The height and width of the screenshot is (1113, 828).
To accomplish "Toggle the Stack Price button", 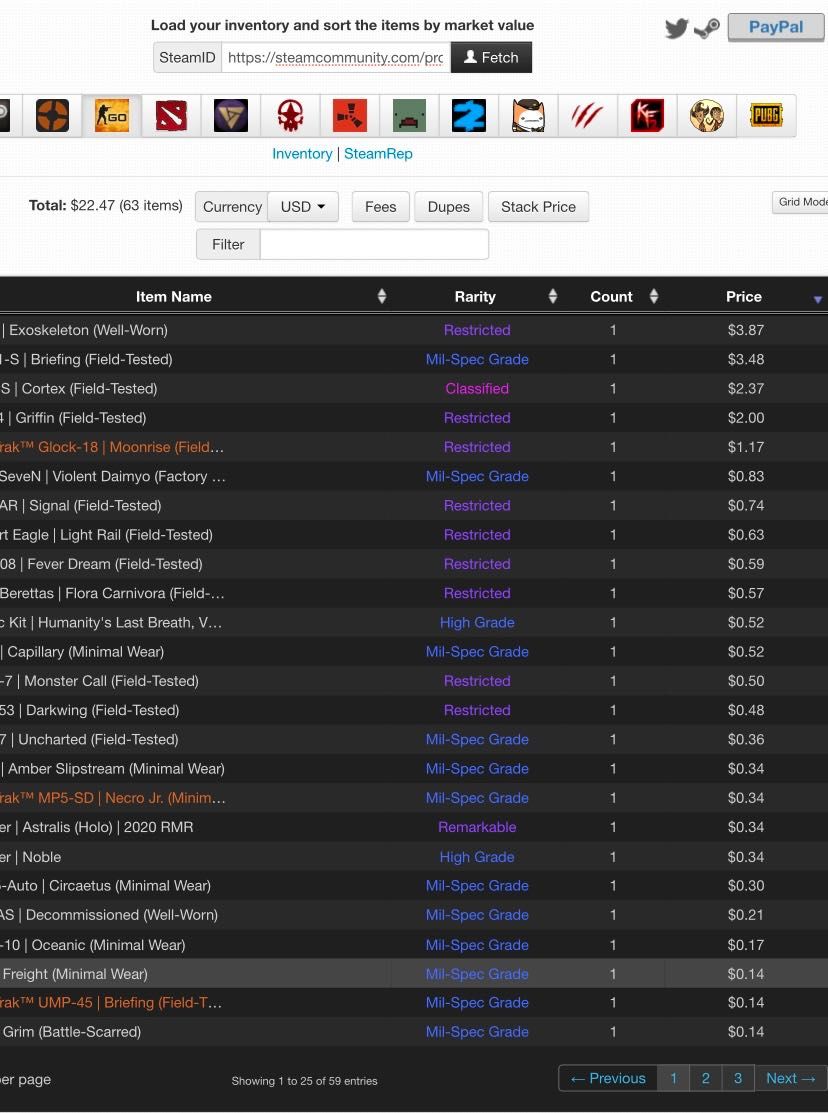I will [538, 207].
